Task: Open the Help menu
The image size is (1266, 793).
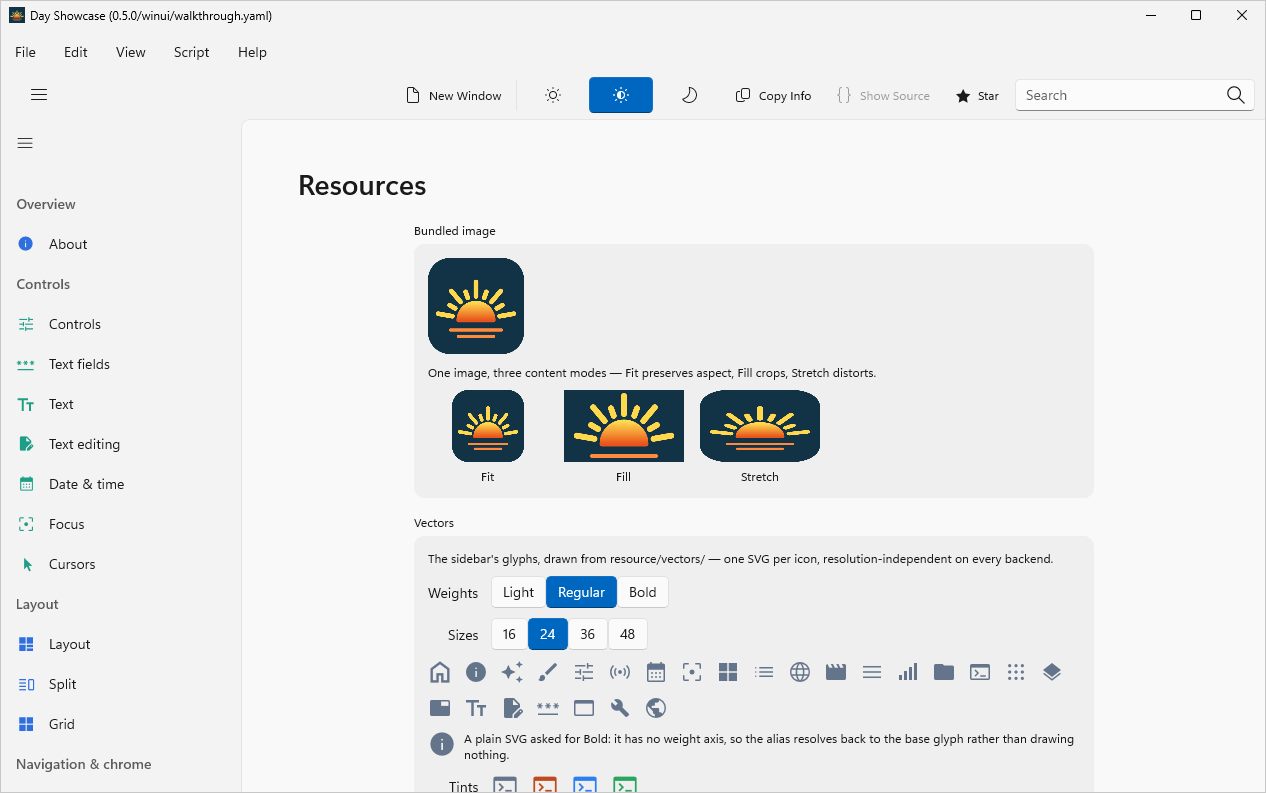Action: (252, 52)
